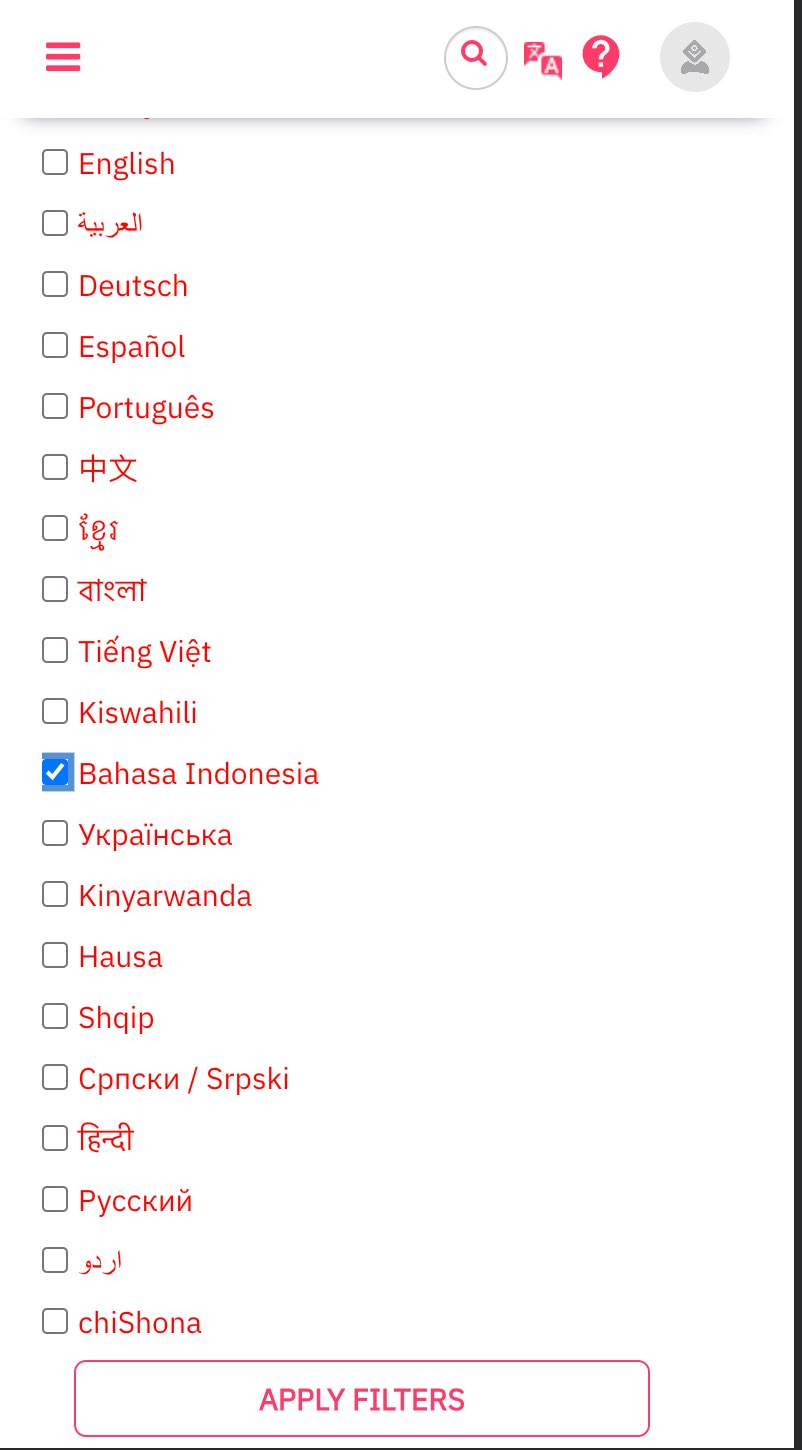Uncheck the Bahasa Indonesia checkbox
Viewport: 802px width, 1450px height.
pyautogui.click(x=55, y=772)
